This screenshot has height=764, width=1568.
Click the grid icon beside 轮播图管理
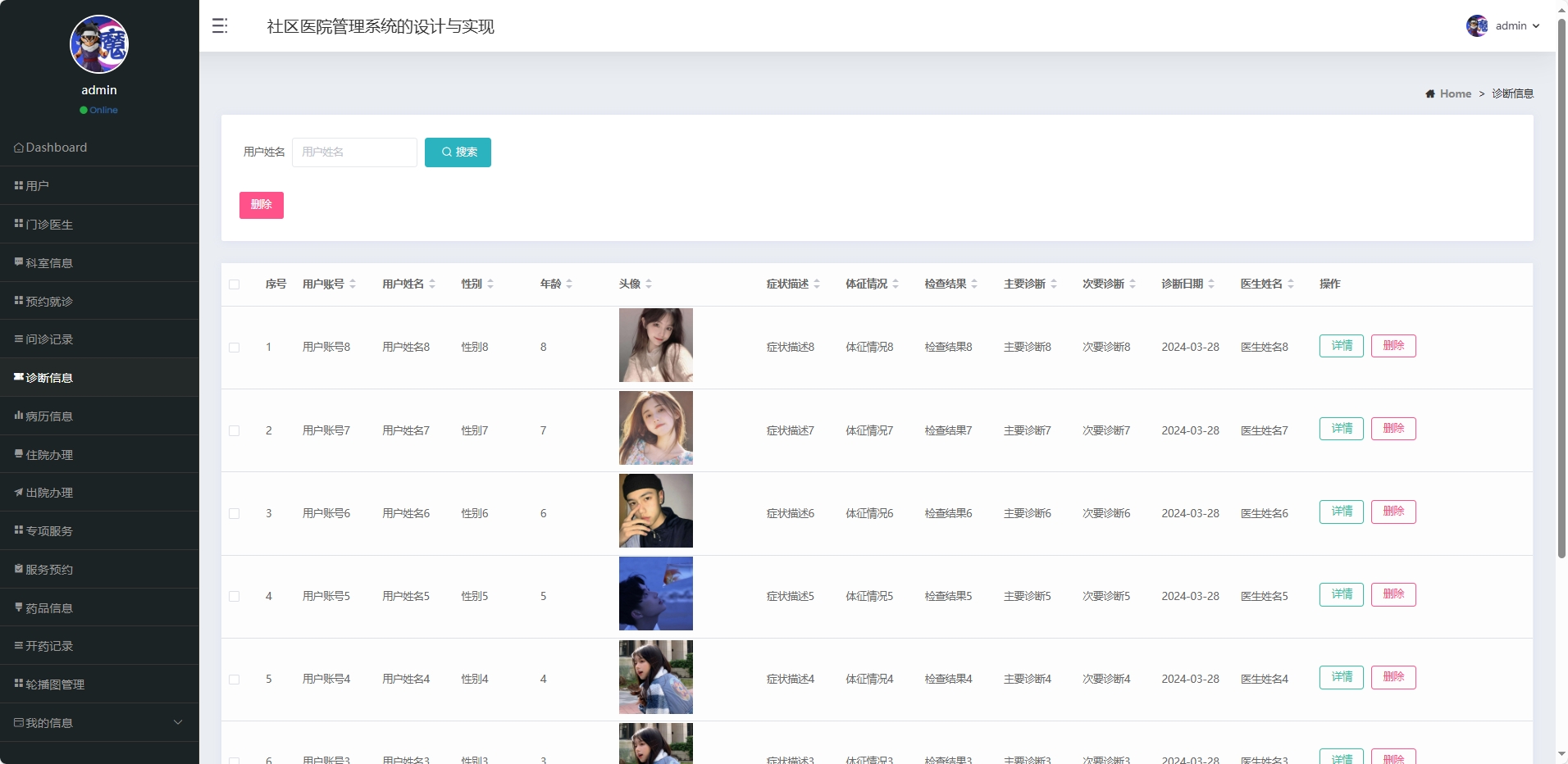[x=19, y=684]
